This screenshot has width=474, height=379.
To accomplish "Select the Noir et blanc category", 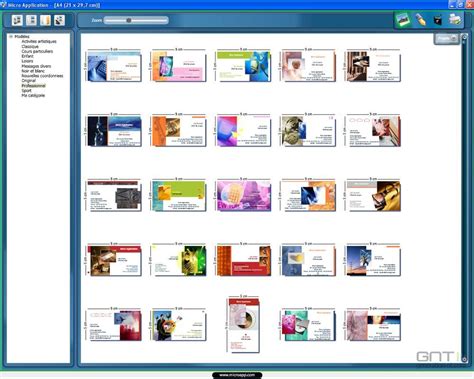I will pos(33,71).
